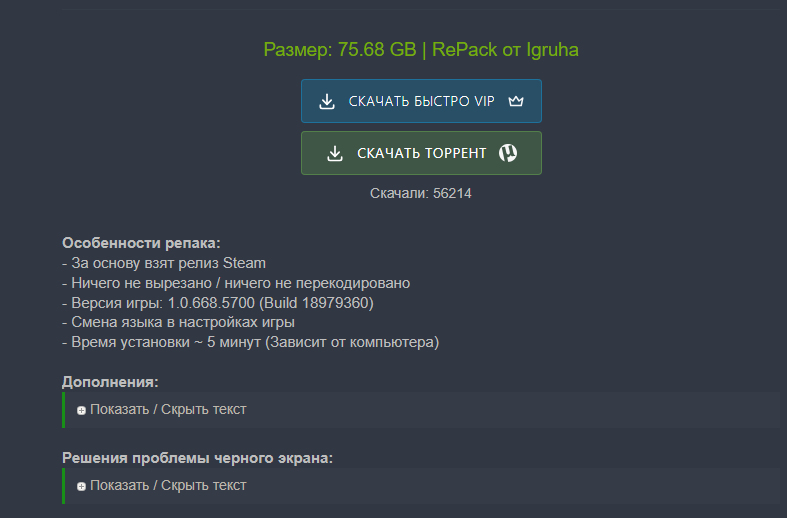The width and height of the screenshot is (787, 518).
Task: Click the download arrow on the torrent button
Action: coord(335,154)
